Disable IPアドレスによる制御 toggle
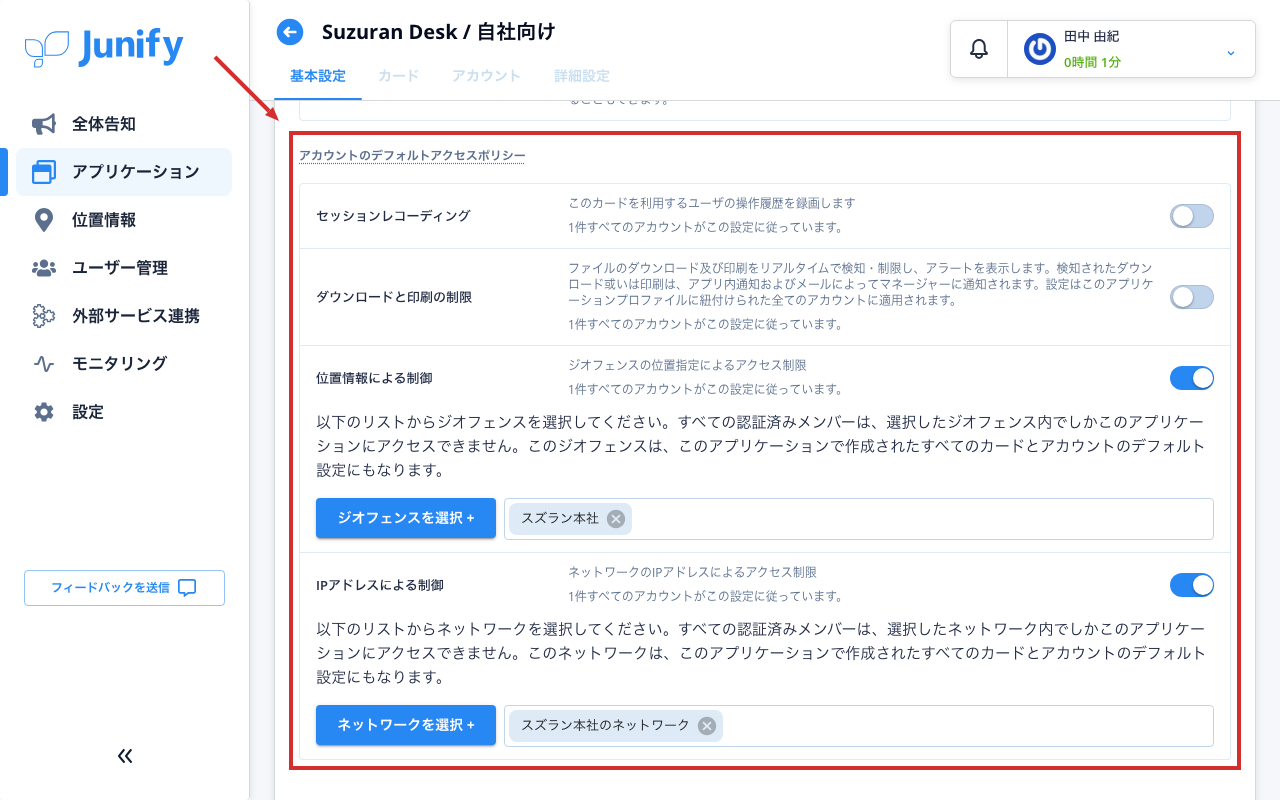 tap(1192, 585)
